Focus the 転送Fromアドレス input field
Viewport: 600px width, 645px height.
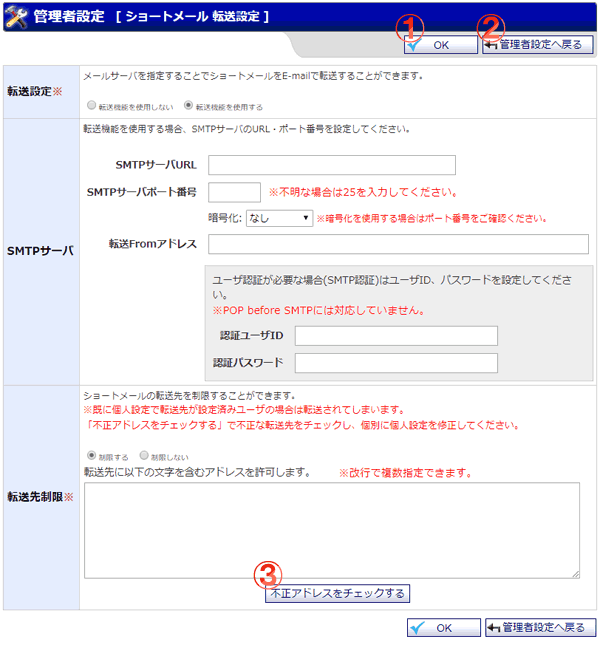[x=398, y=244]
